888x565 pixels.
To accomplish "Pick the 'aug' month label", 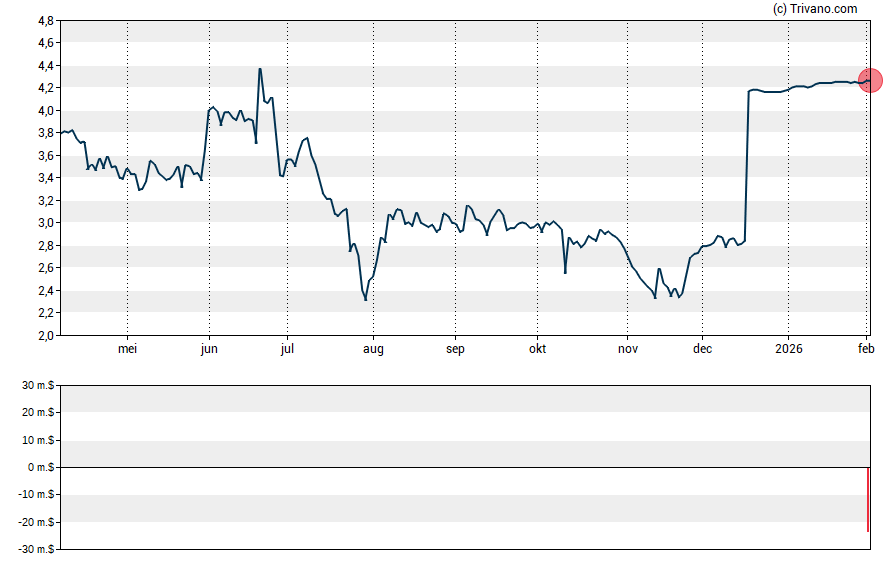I will tap(373, 349).
